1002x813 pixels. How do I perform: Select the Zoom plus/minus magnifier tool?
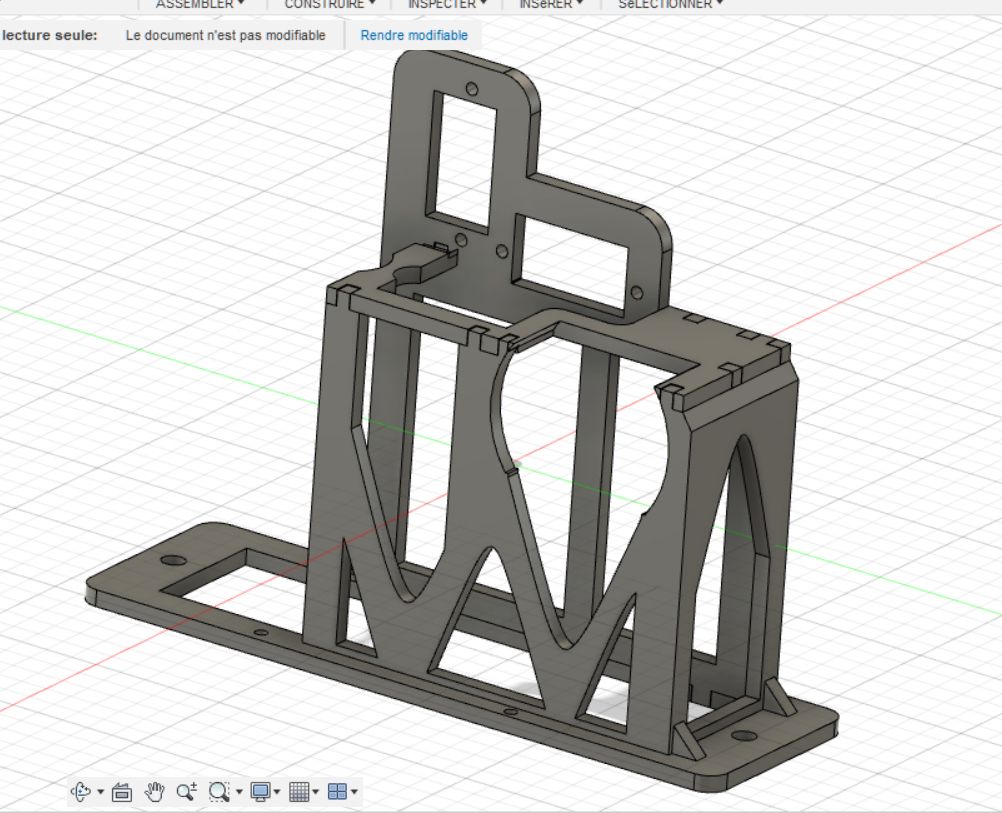click(187, 792)
